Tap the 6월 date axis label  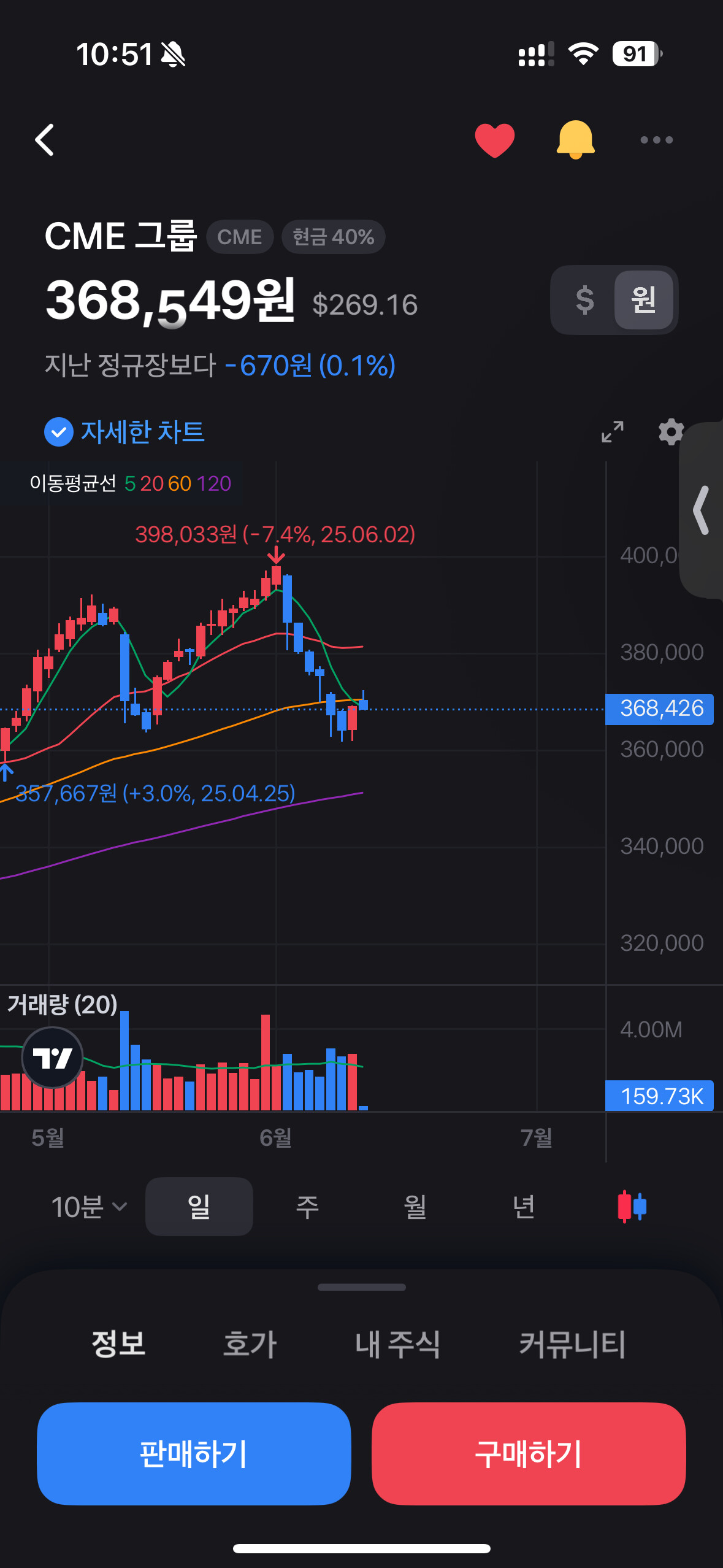[x=275, y=1138]
